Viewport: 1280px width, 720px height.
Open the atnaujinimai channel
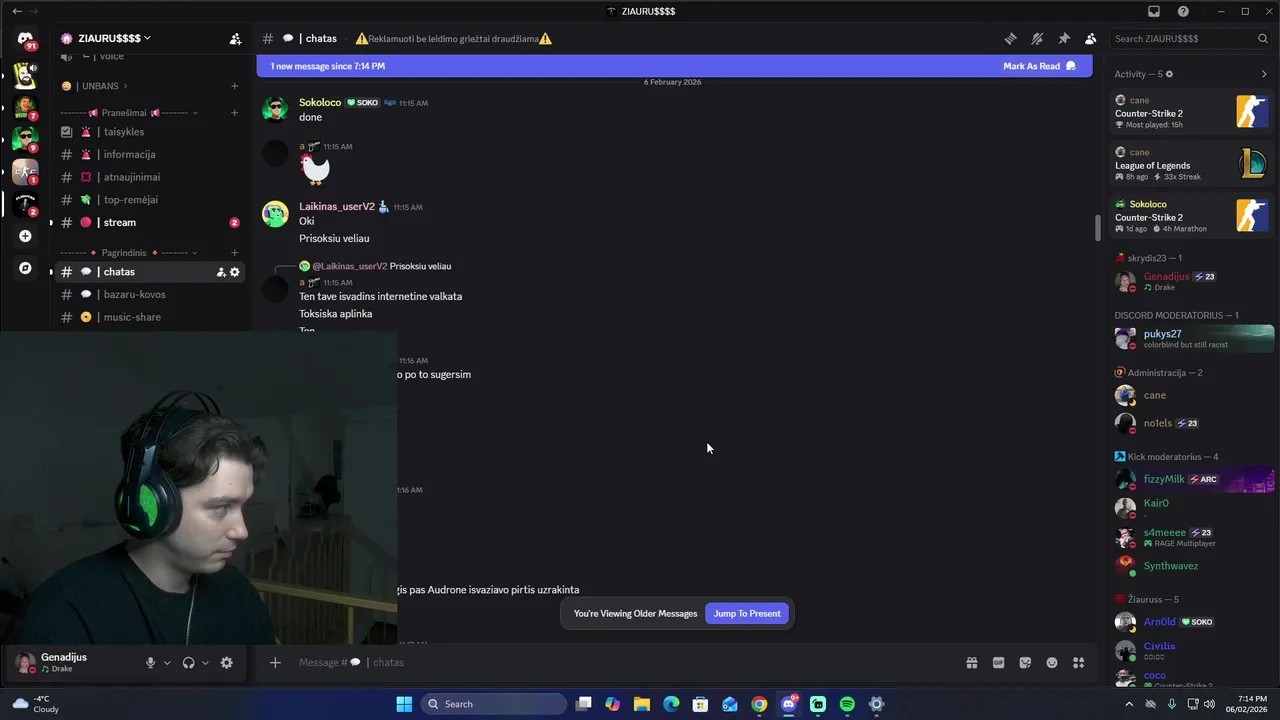click(x=150, y=177)
